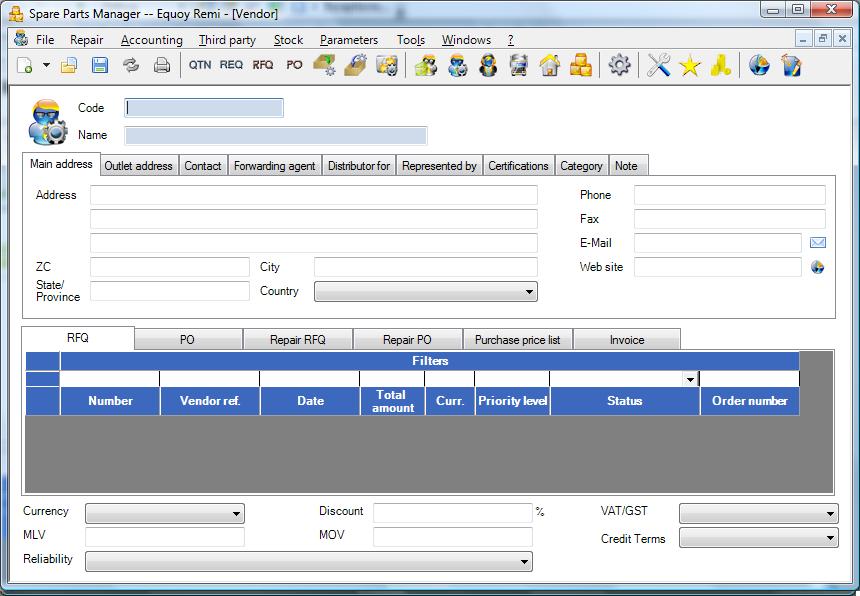
Task: Switch to the Forwarding agent tab
Action: 274,166
